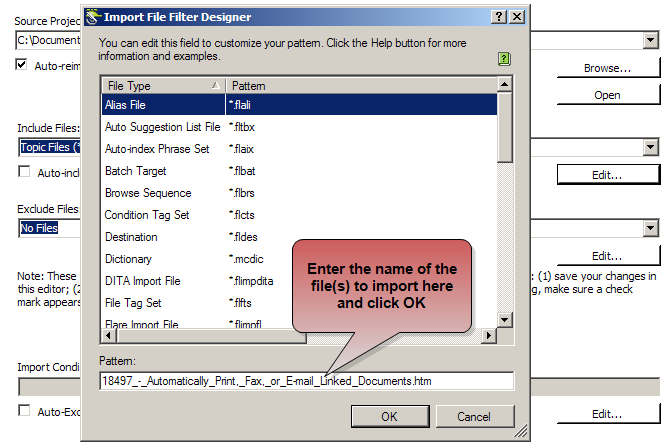Sort the list by File Type column header
This screenshot has width=668, height=443.
tap(162, 86)
